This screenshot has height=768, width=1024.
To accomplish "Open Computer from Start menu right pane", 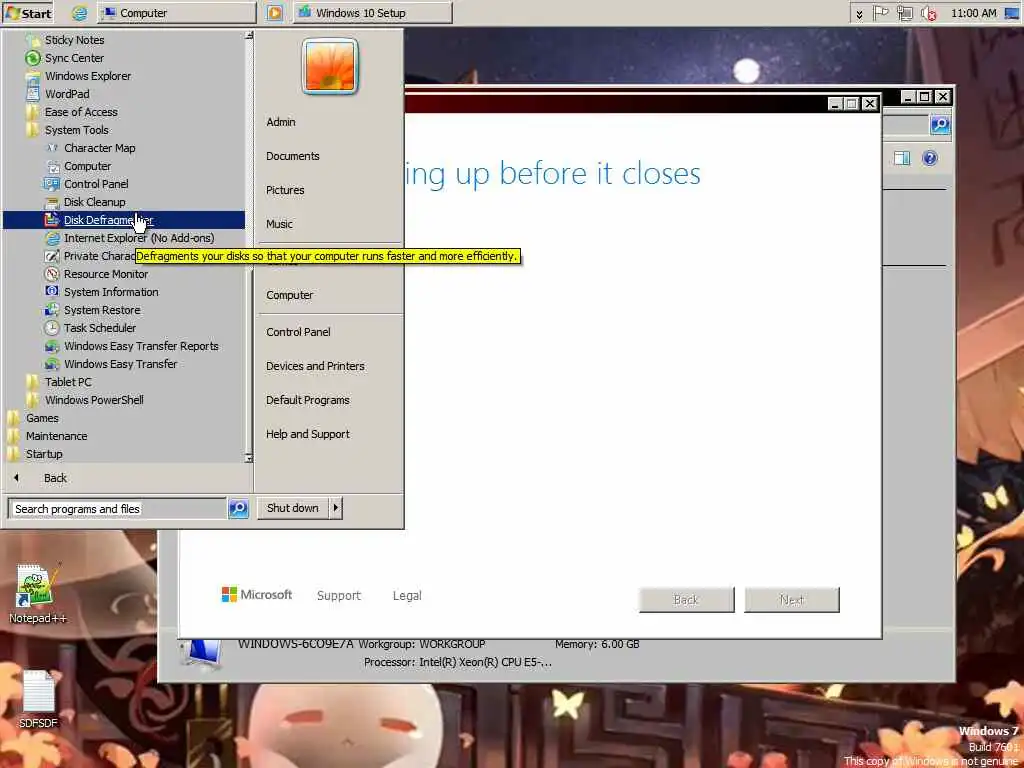I will pos(289,295).
